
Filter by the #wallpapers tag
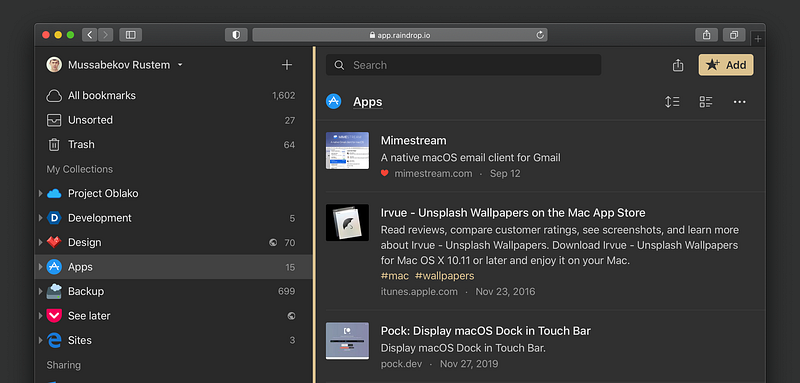tap(444, 276)
